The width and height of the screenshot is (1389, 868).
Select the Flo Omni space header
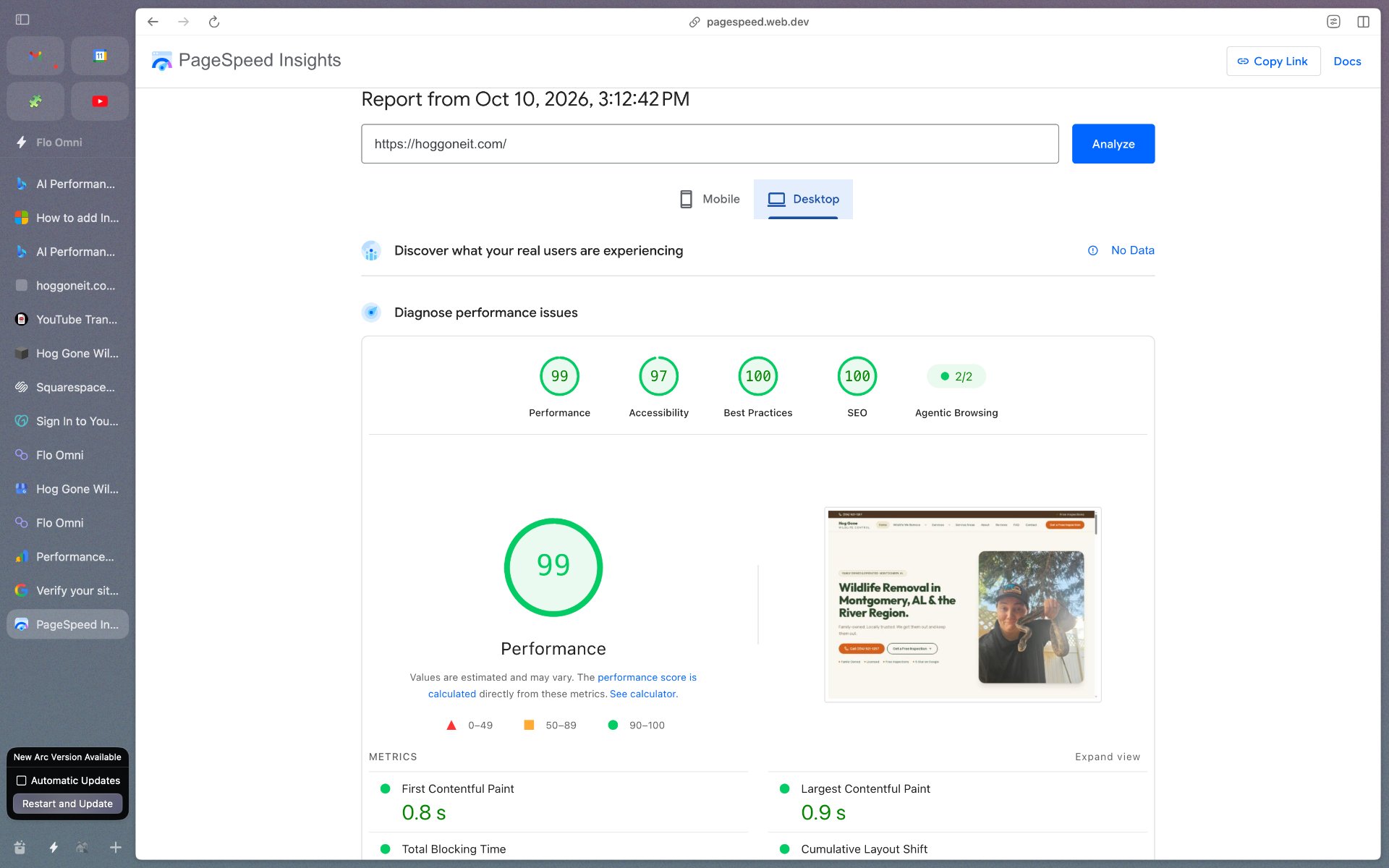click(x=59, y=142)
